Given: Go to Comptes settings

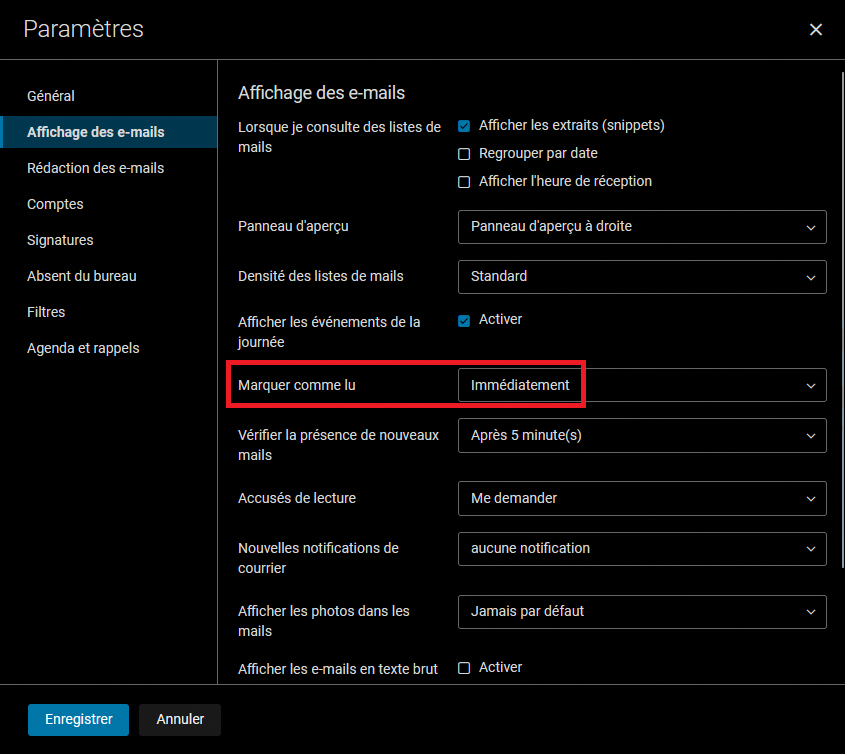Looking at the screenshot, I should click(55, 204).
